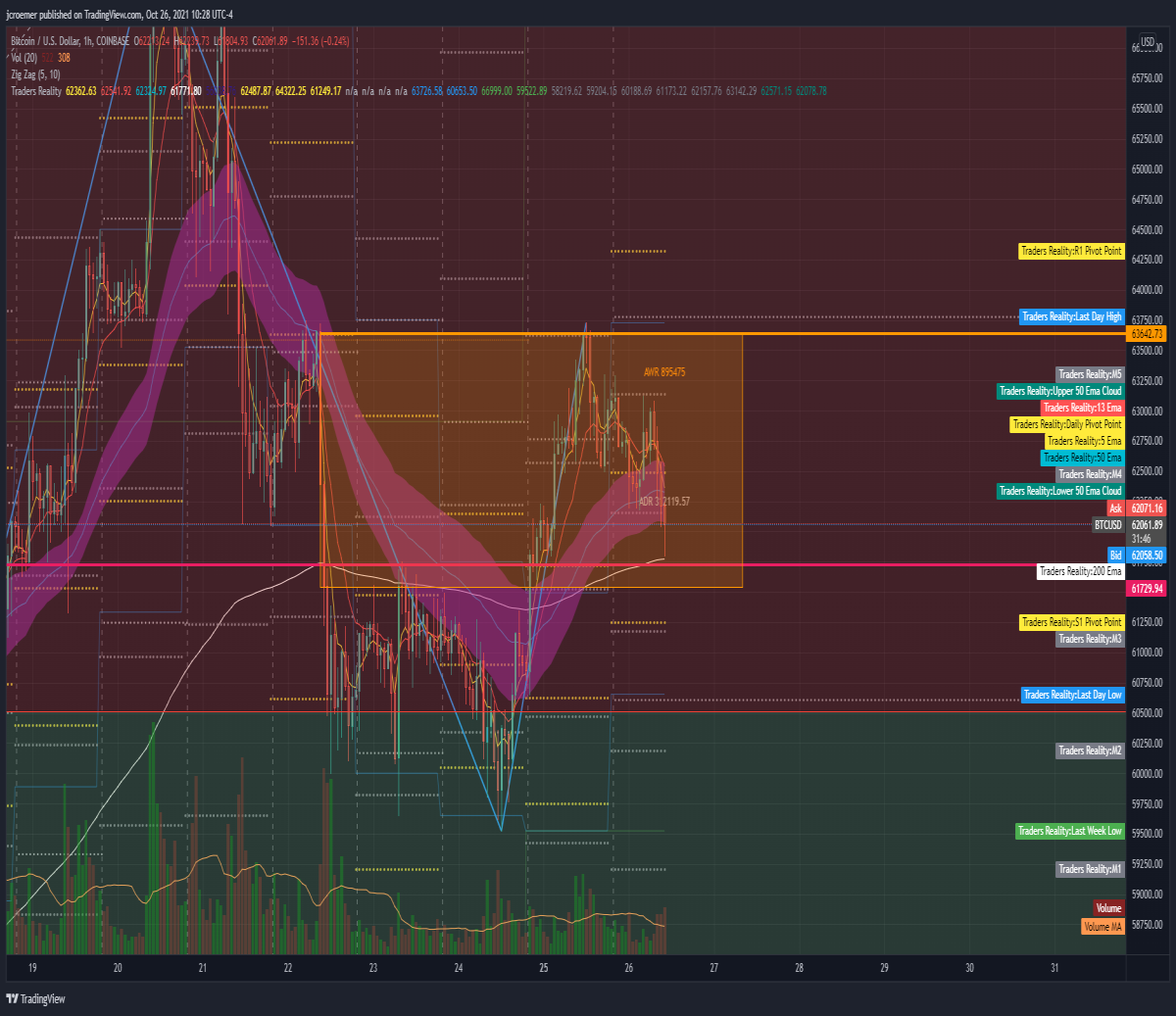Click the 60000.00 price axis value
The image size is (1176, 1016).
1147,774
